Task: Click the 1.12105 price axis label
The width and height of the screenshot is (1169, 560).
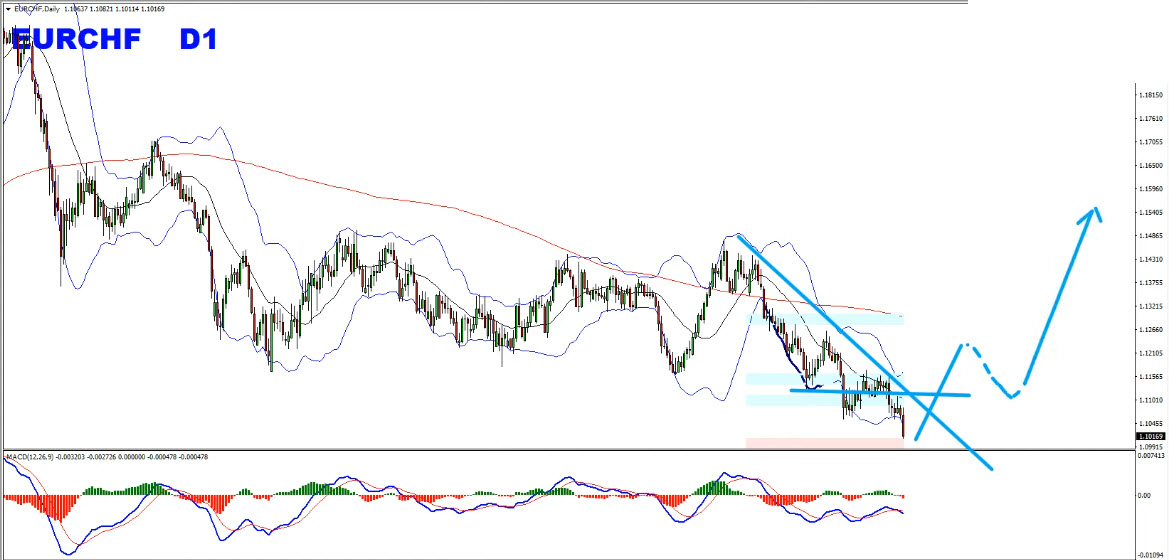Action: click(1150, 353)
